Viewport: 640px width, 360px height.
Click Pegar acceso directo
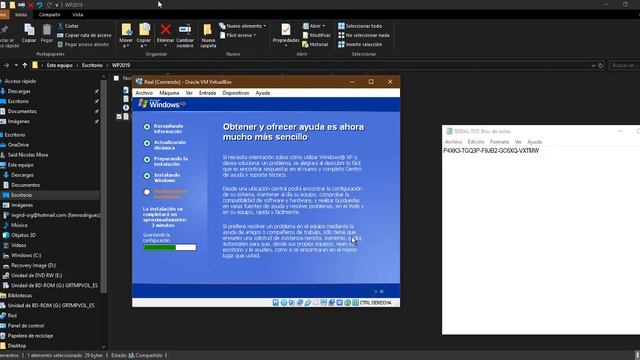click(83, 44)
